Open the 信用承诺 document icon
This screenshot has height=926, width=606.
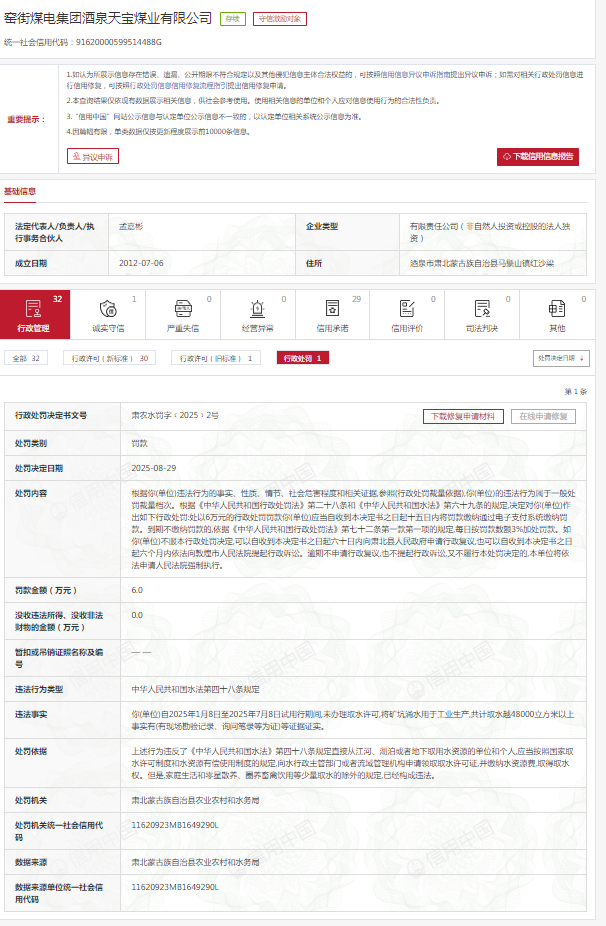tap(332, 309)
